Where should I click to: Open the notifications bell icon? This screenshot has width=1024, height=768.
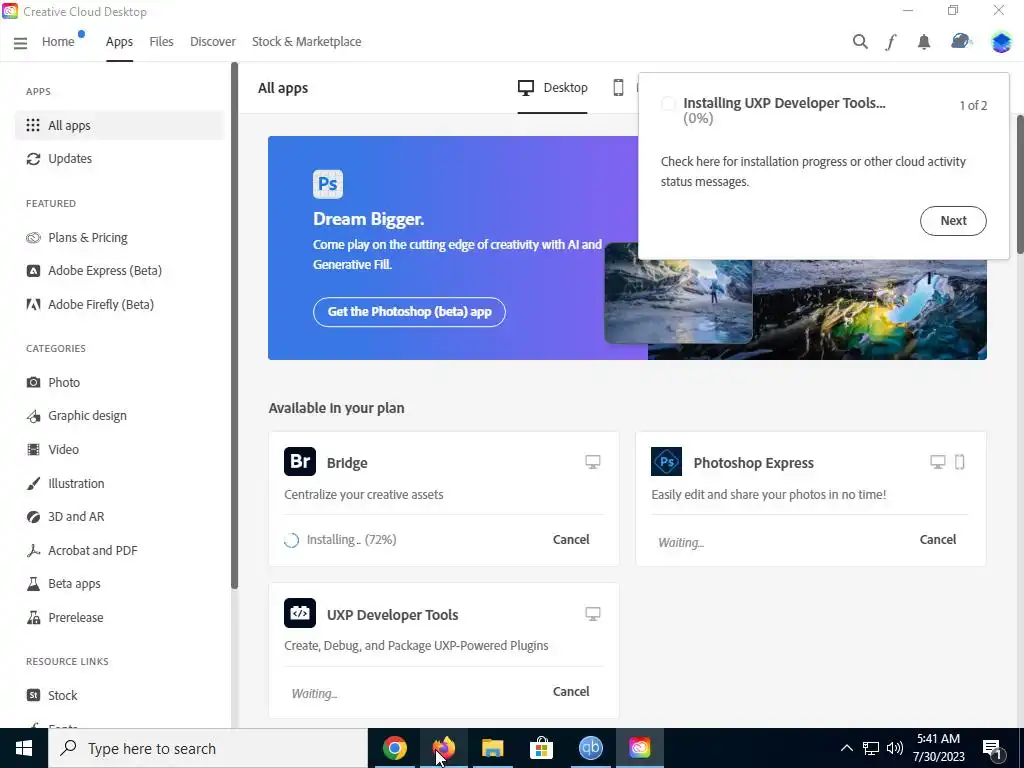click(923, 42)
